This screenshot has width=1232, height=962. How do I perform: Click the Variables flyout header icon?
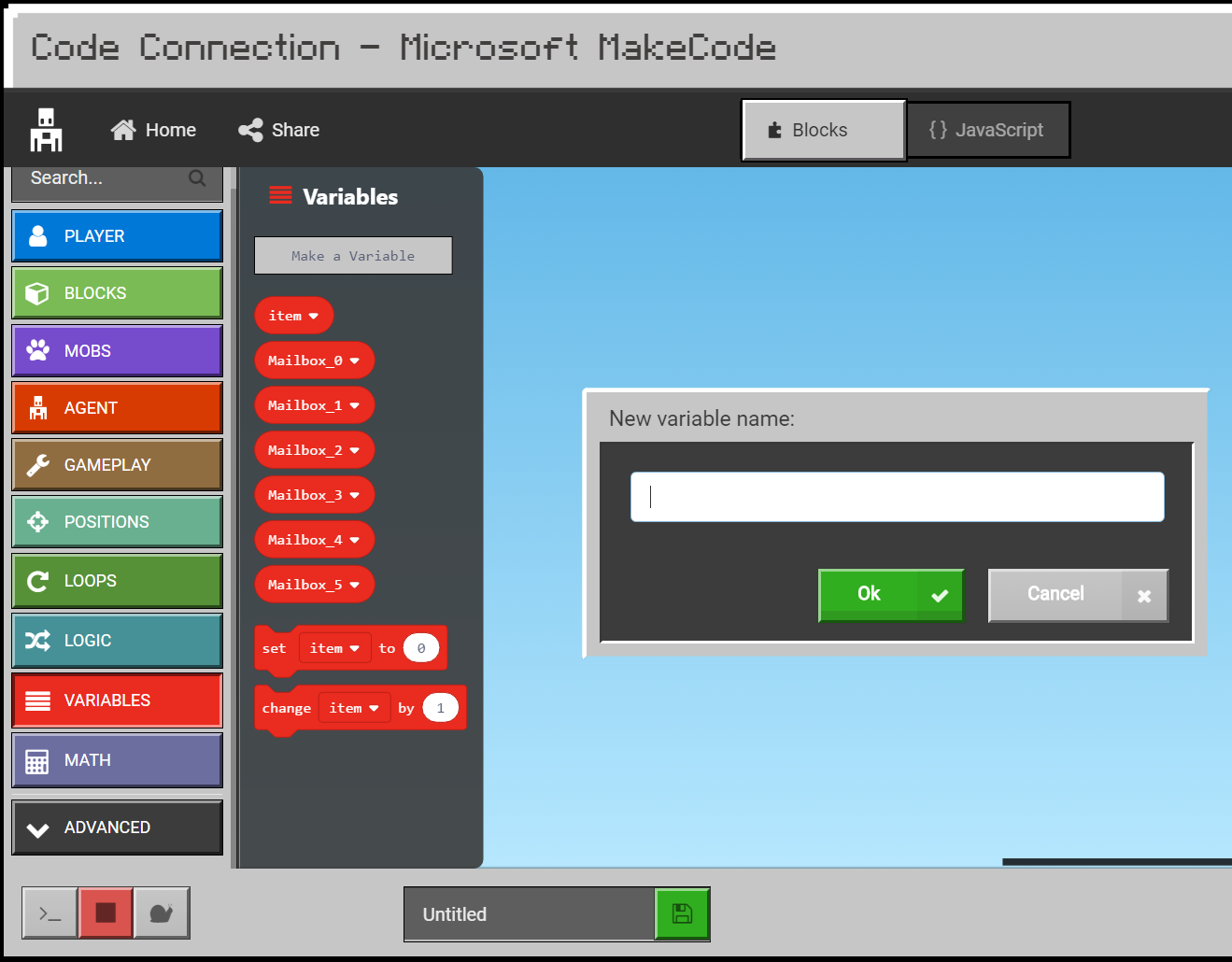point(280,195)
